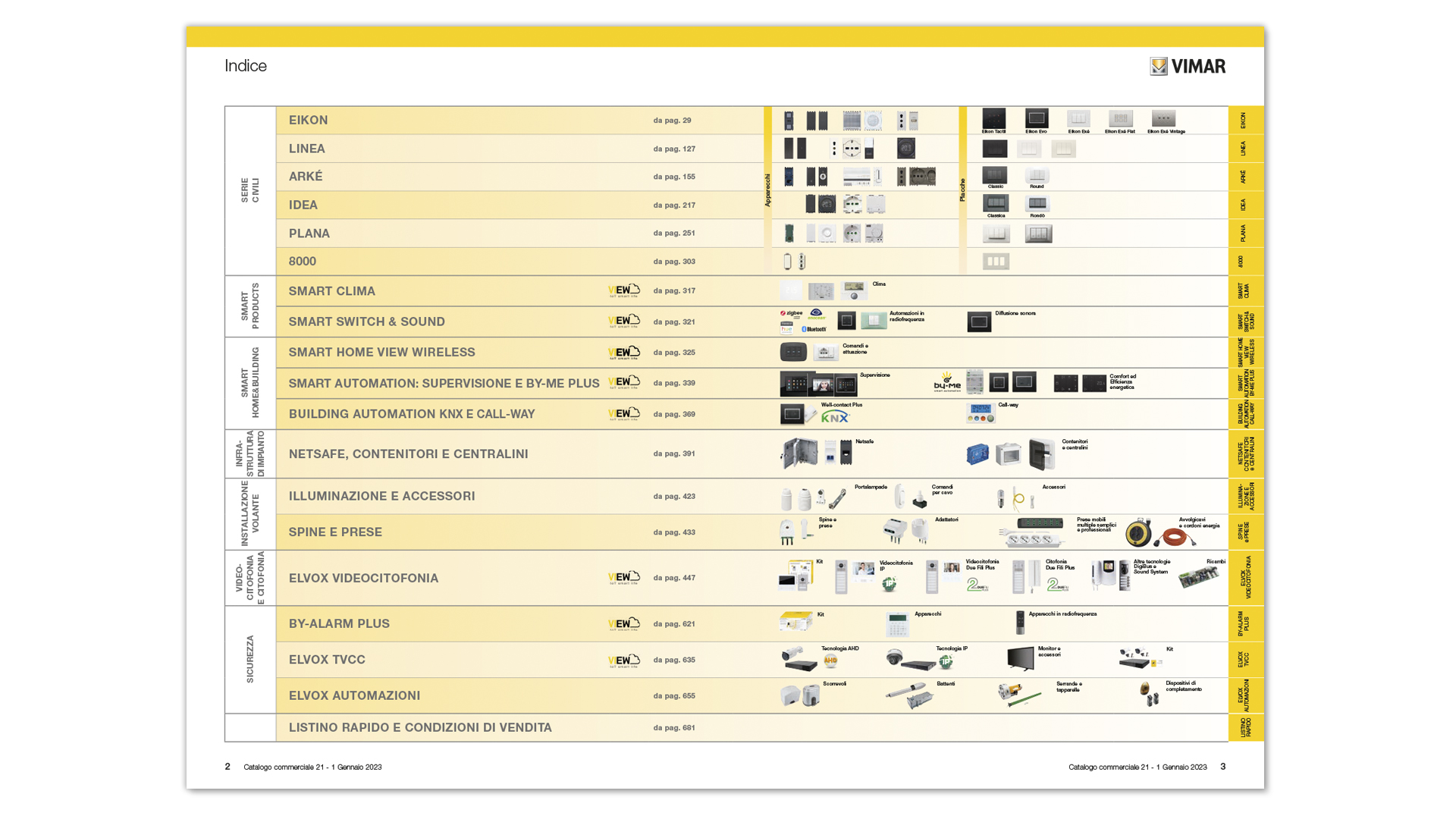The image size is (1456, 819).
Task: Click the Arké Round plate image
Action: coord(1037,175)
